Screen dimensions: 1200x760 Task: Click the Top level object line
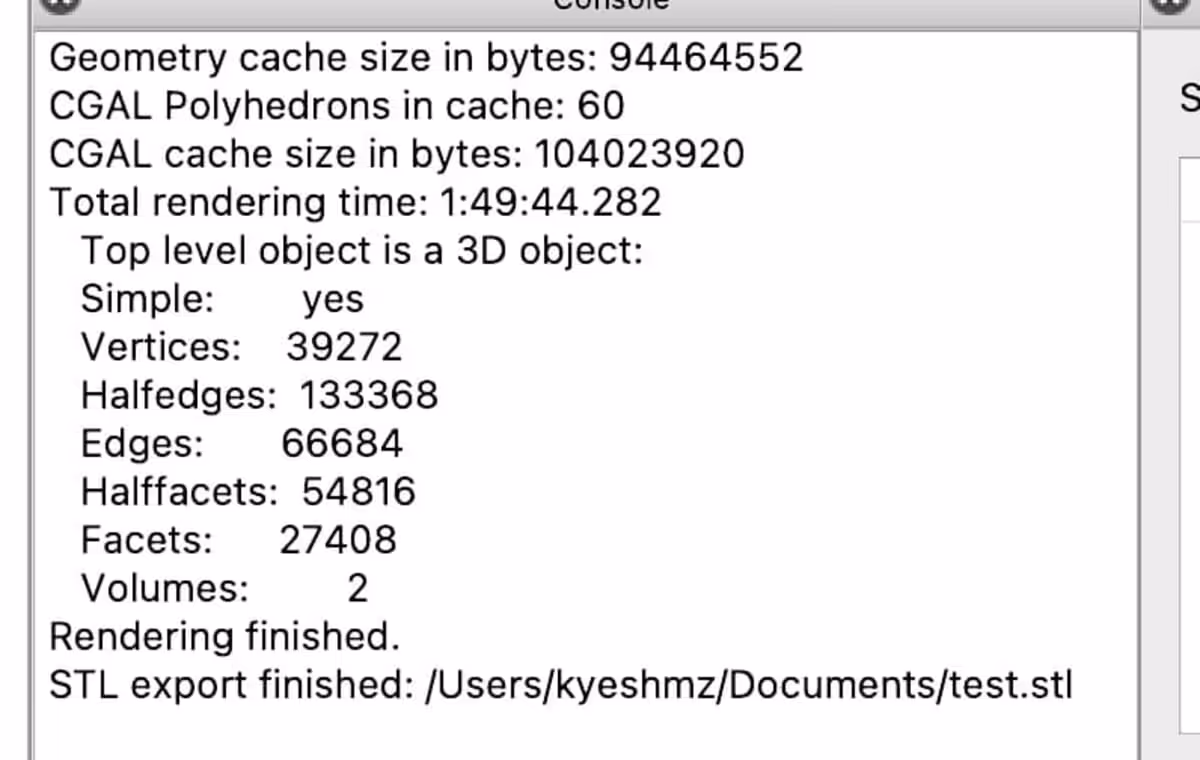[361, 251]
